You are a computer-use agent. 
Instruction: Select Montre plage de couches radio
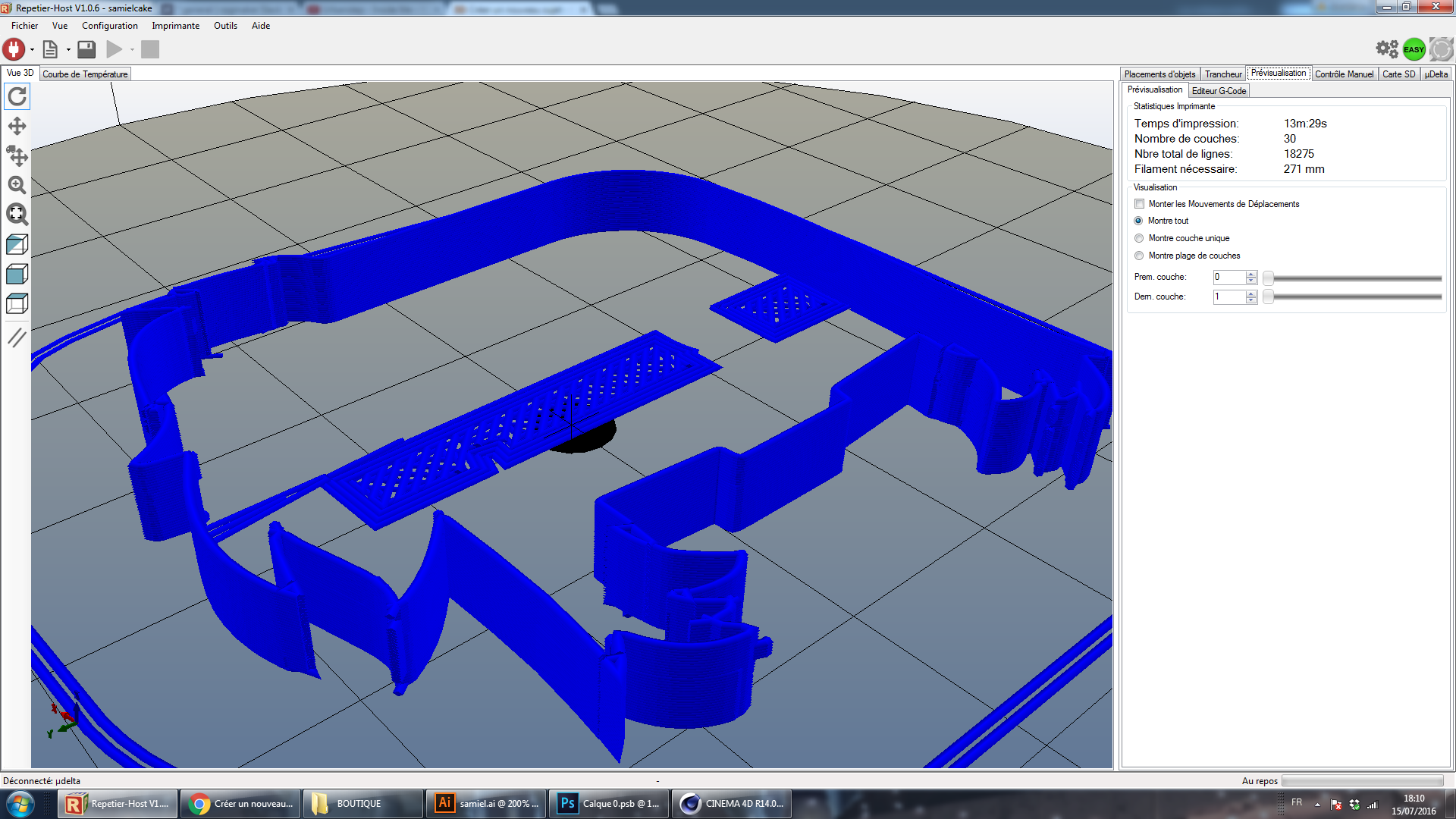(x=1139, y=256)
